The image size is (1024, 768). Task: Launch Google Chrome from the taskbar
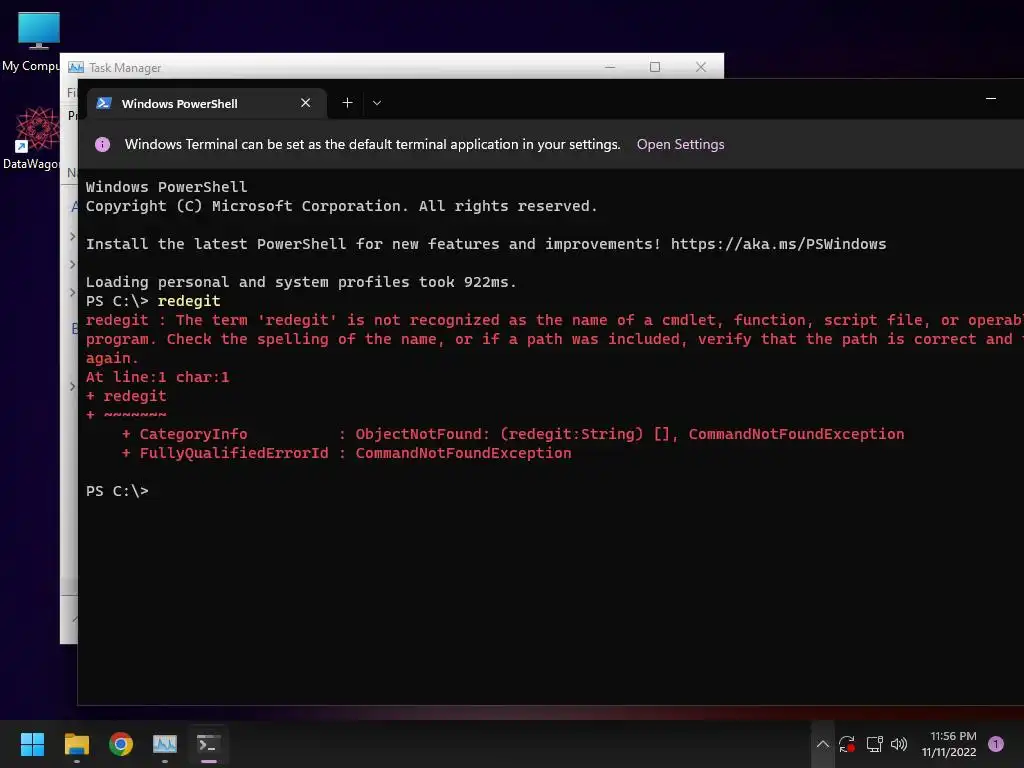(x=121, y=744)
